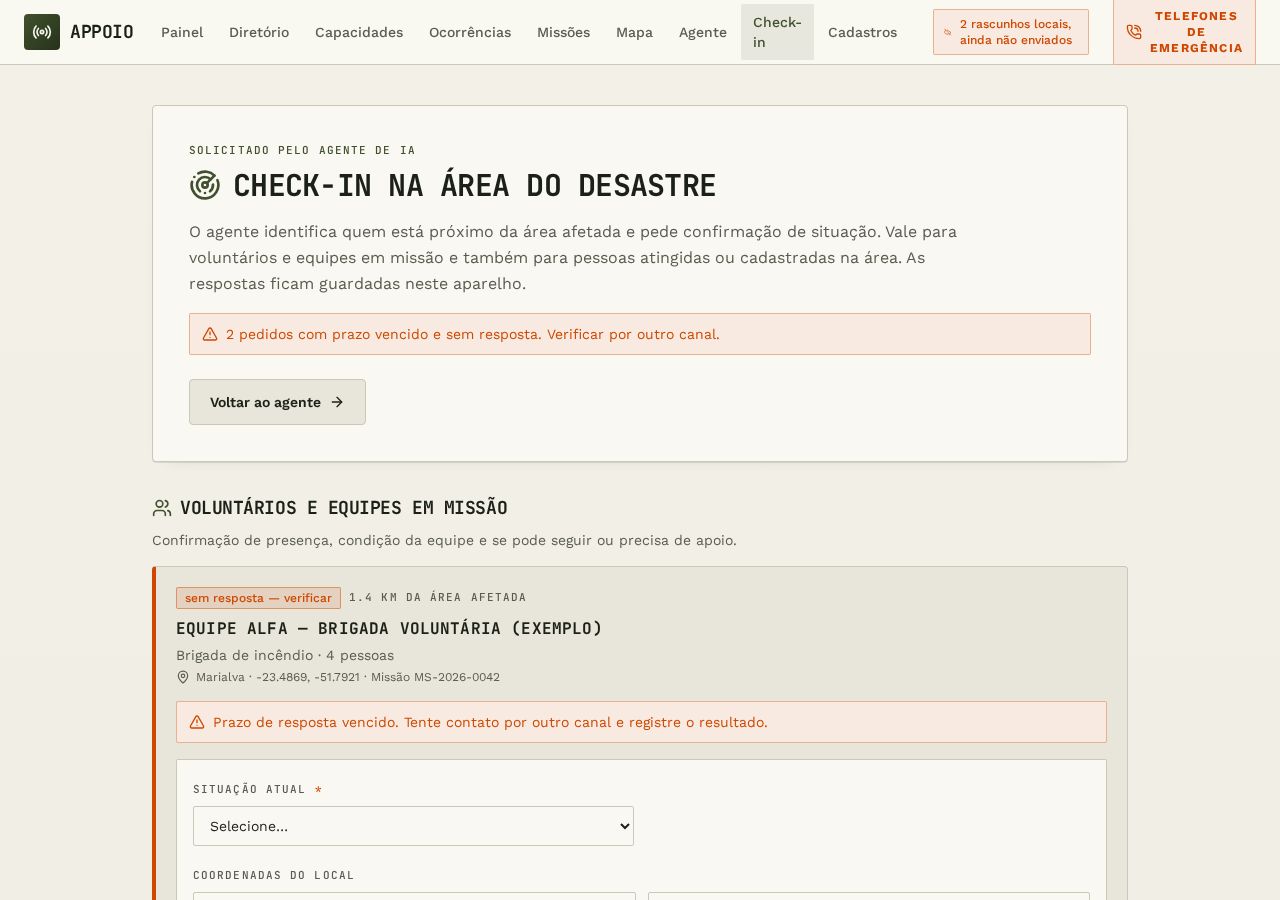
Task: Click the first coordinates input field
Action: click(x=414, y=896)
